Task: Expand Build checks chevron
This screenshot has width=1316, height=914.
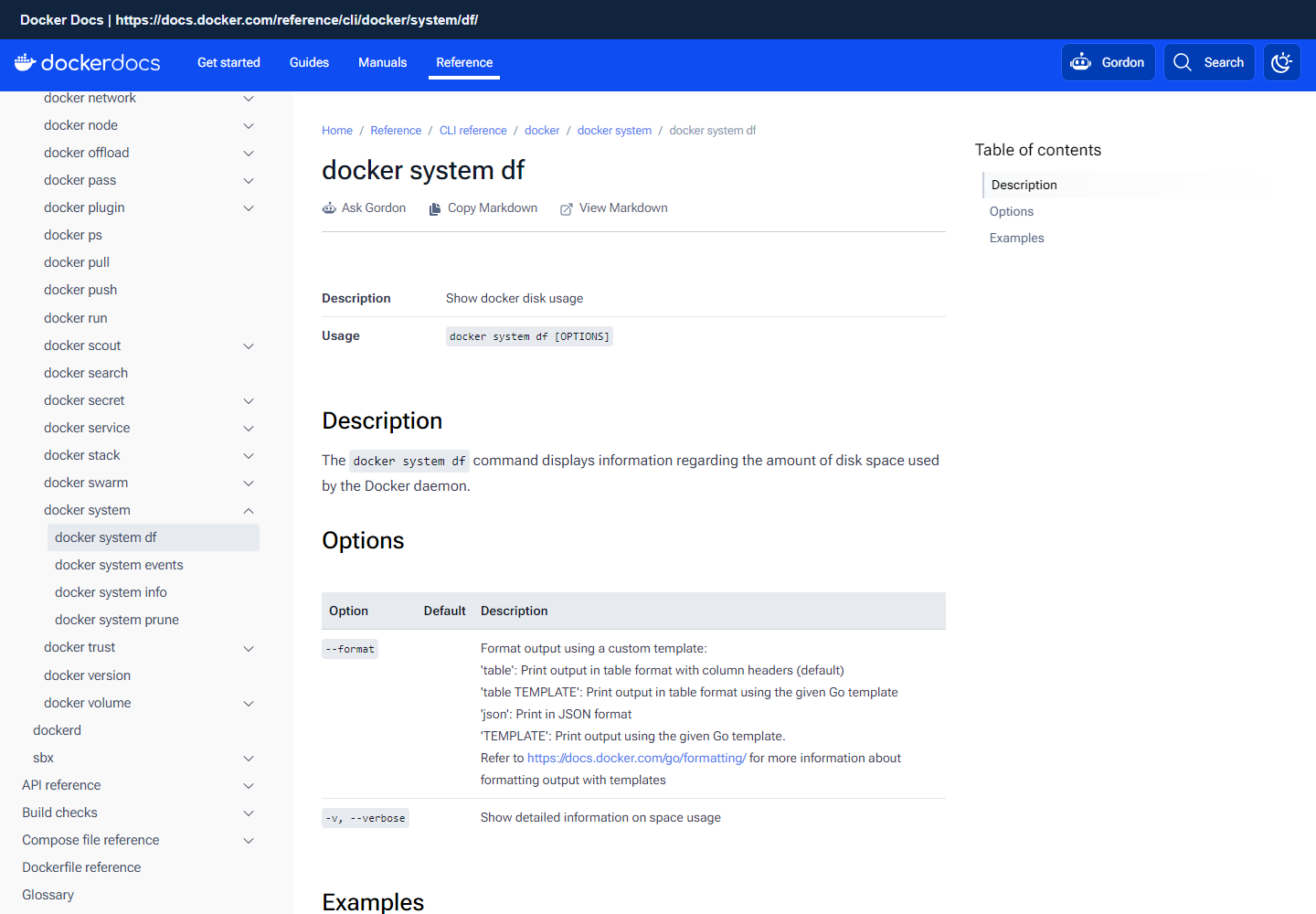Action: click(x=249, y=813)
